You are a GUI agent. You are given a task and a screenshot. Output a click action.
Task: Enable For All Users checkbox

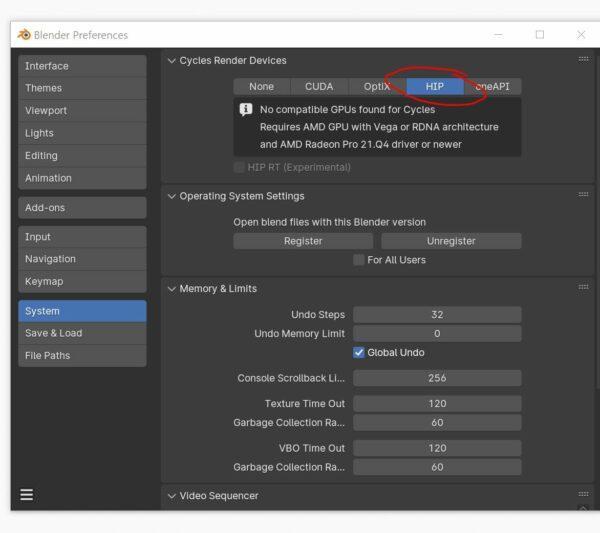359,260
